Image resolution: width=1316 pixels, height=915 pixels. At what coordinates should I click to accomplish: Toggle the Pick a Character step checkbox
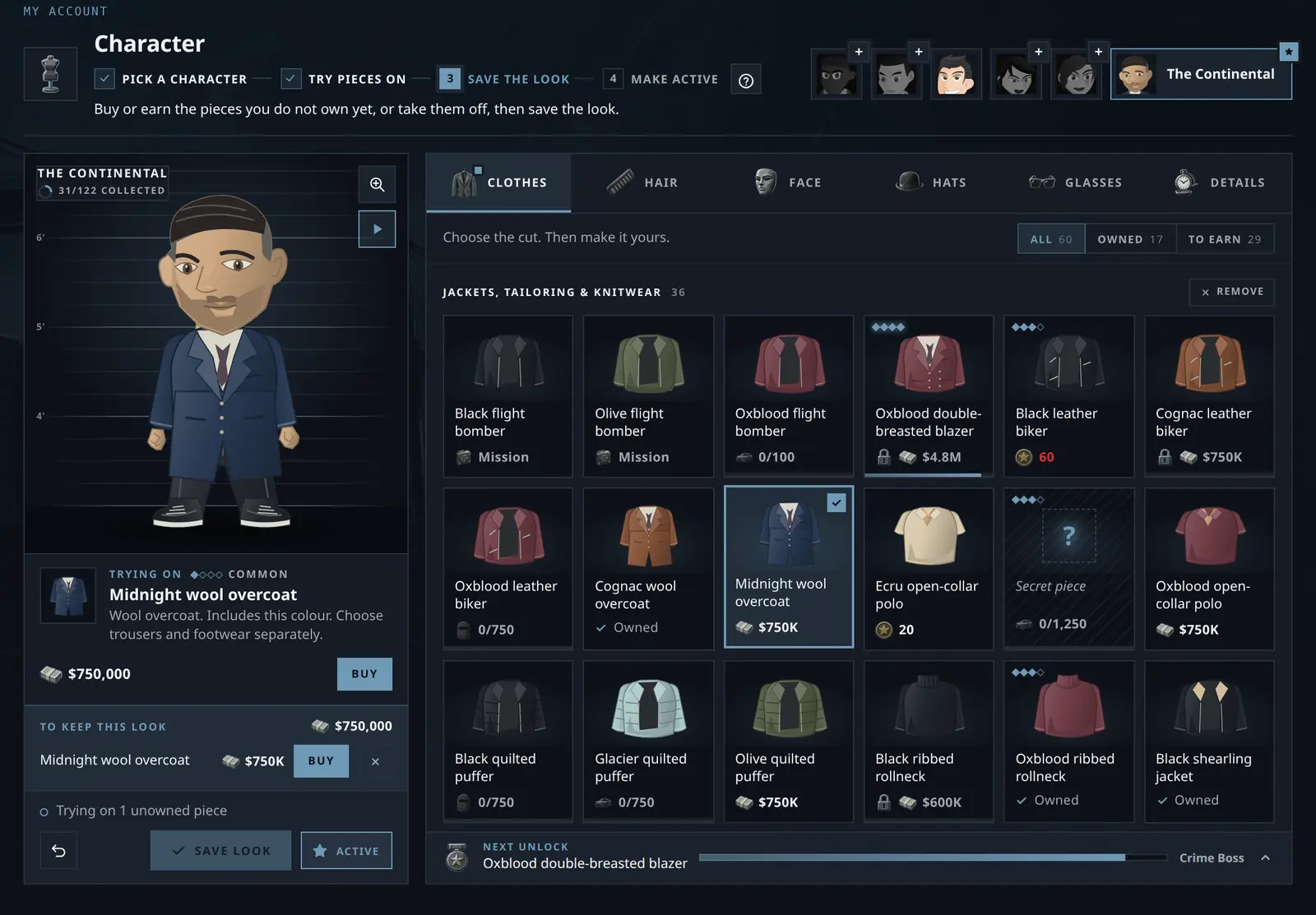(104, 79)
